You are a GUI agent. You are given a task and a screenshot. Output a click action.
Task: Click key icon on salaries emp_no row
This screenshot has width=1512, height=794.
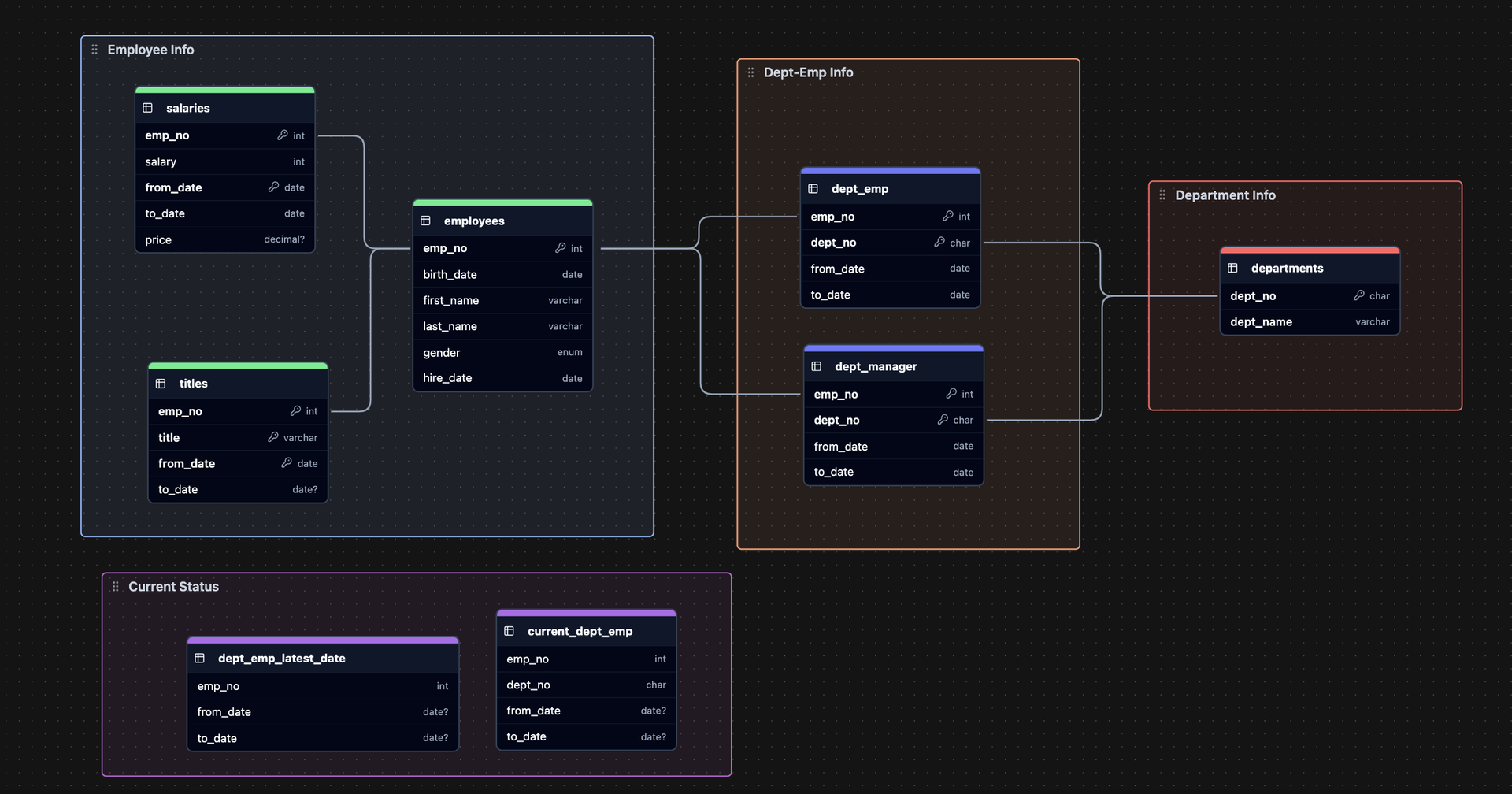pos(282,135)
